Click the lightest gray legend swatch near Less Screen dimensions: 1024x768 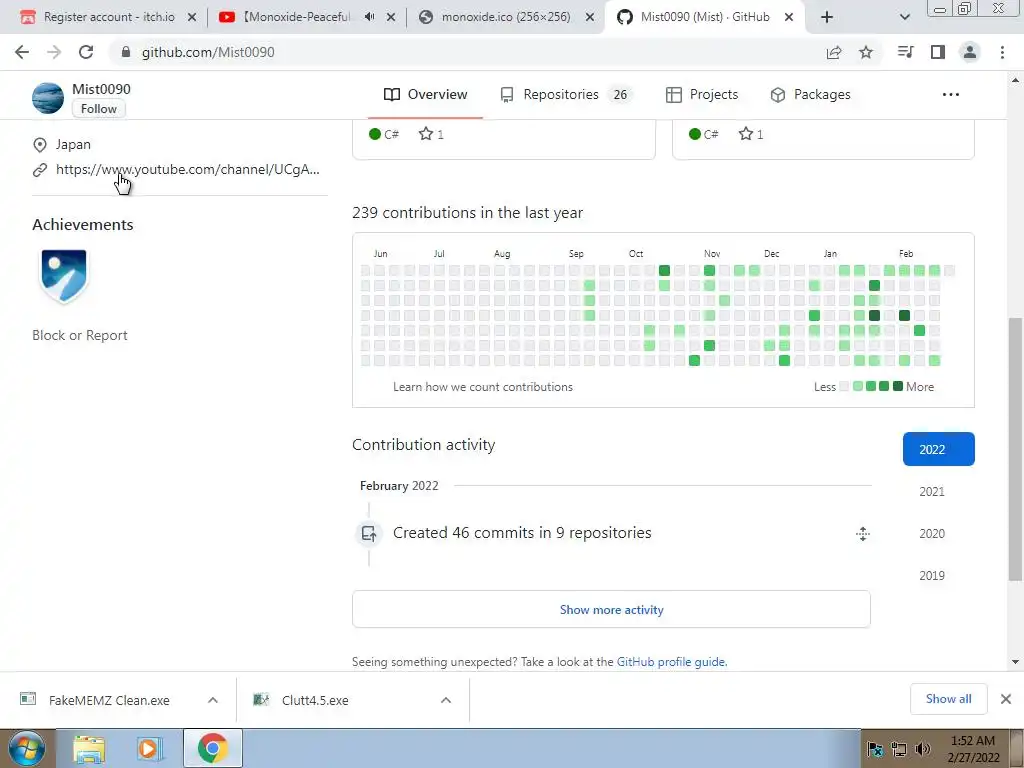(x=844, y=386)
